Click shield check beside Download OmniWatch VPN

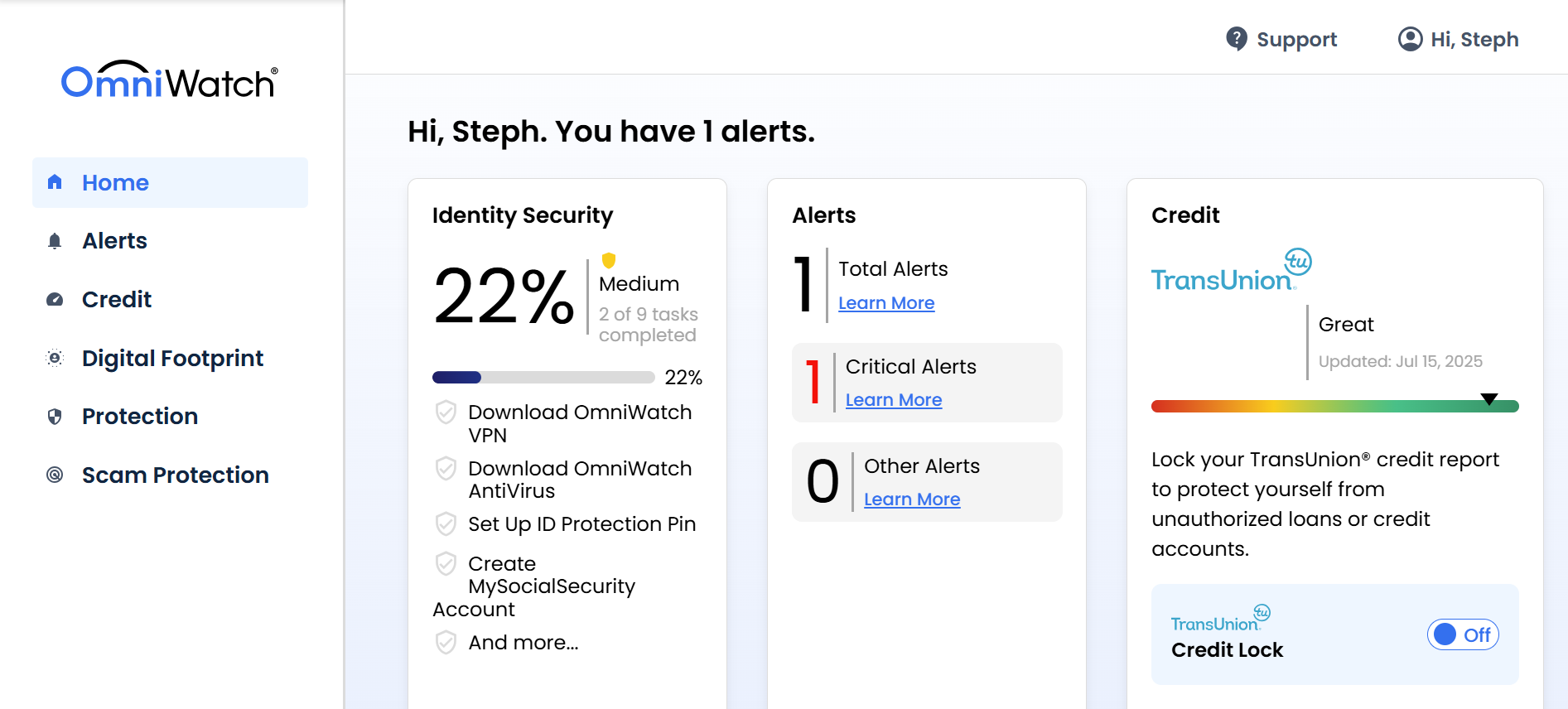click(446, 412)
